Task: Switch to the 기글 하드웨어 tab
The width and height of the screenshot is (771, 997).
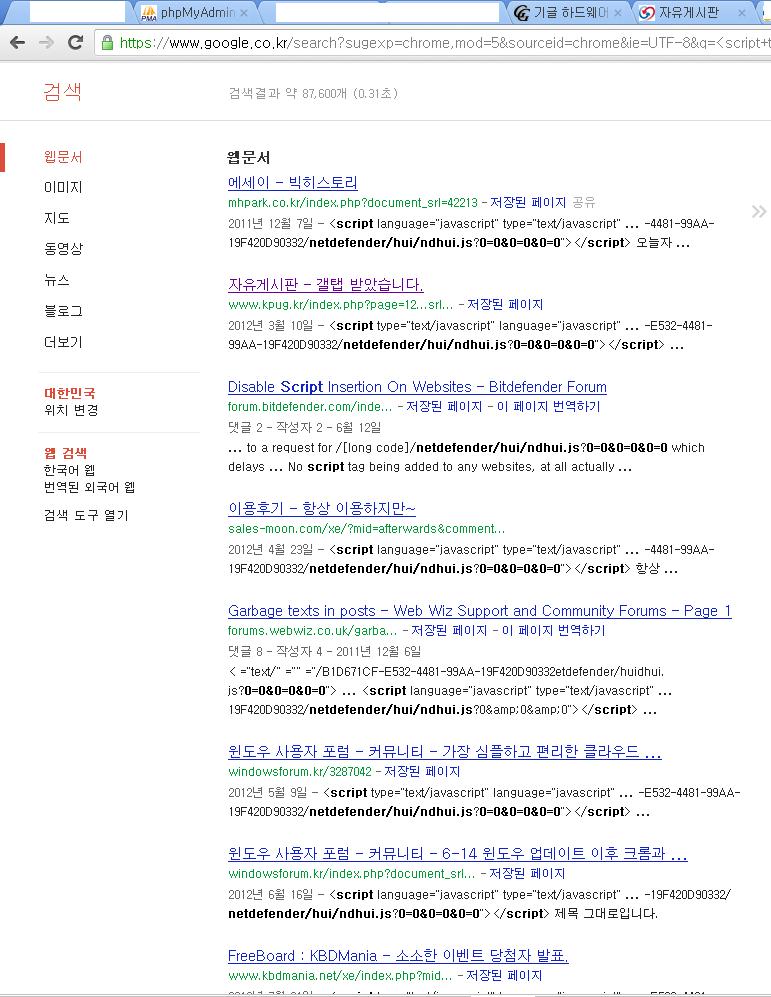Action: 569,13
